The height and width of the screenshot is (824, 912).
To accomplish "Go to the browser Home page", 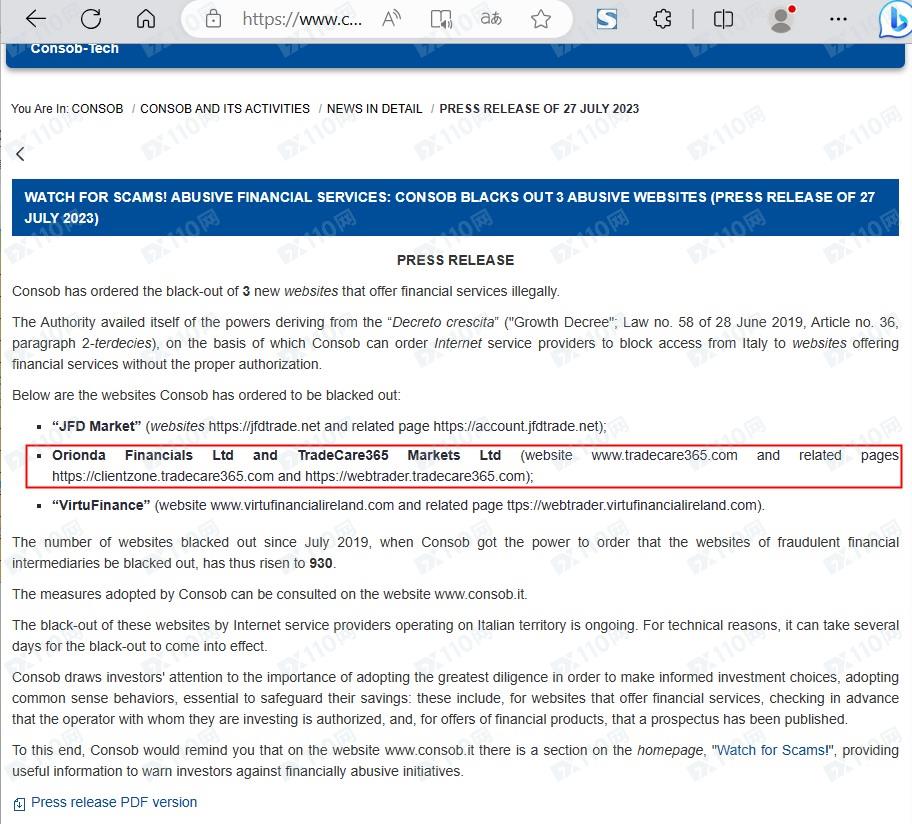I will [146, 19].
